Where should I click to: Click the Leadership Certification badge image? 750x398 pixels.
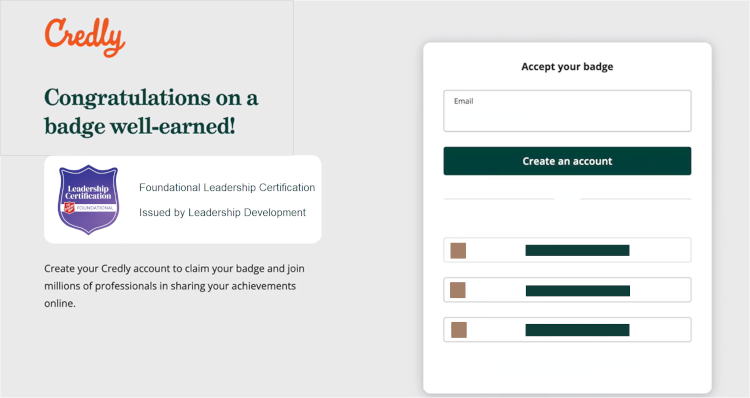[88, 199]
